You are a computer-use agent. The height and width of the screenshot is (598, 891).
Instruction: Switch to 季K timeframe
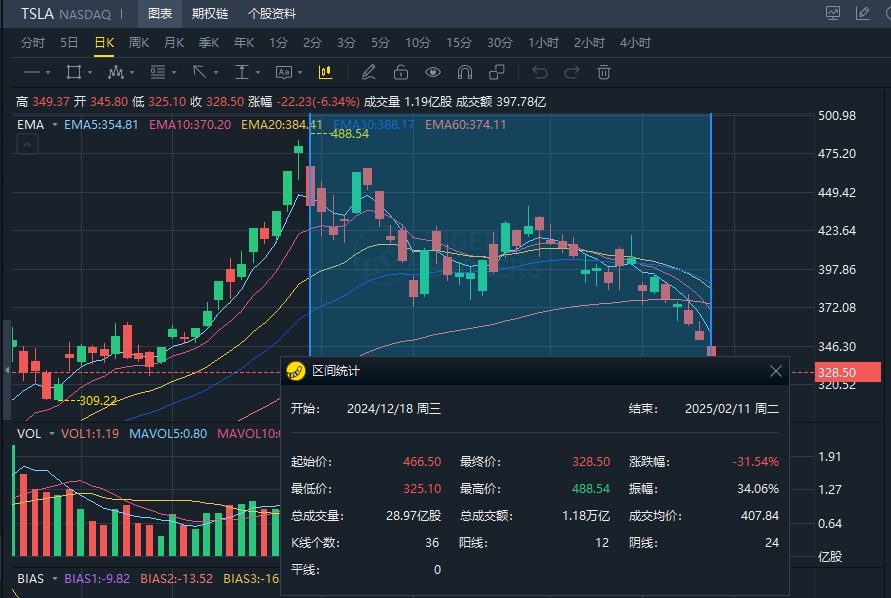[x=209, y=43]
